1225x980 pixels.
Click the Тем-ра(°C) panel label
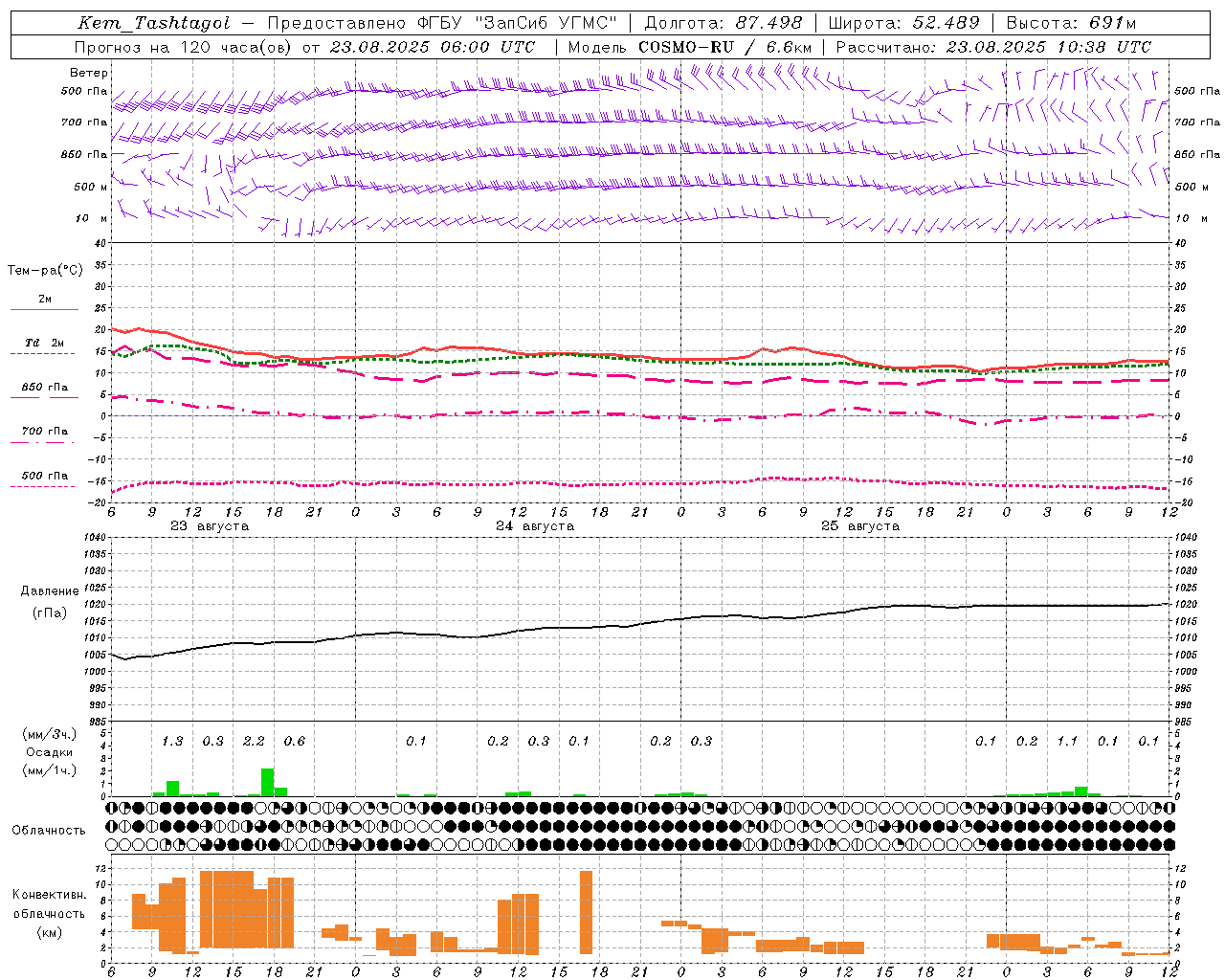click(45, 271)
